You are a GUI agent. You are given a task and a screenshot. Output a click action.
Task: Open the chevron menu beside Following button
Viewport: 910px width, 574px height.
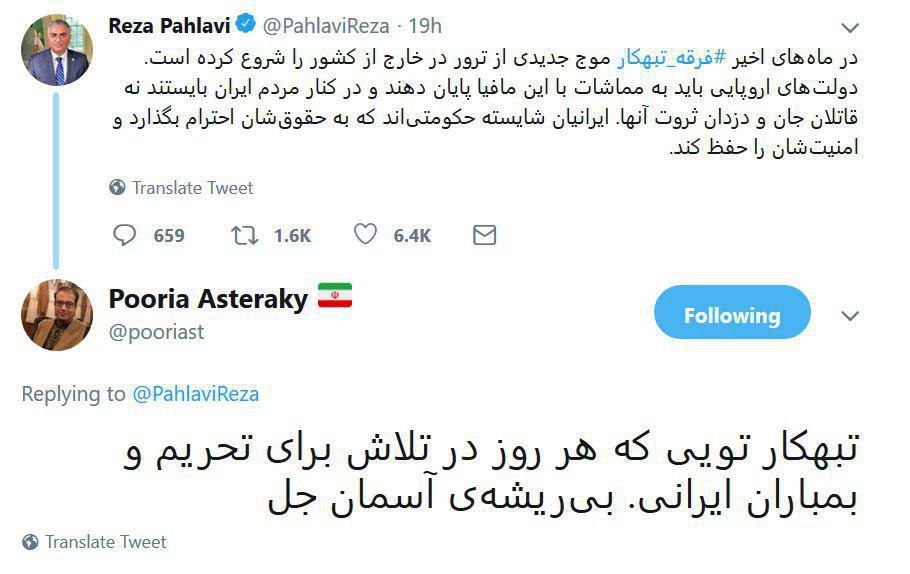[849, 316]
